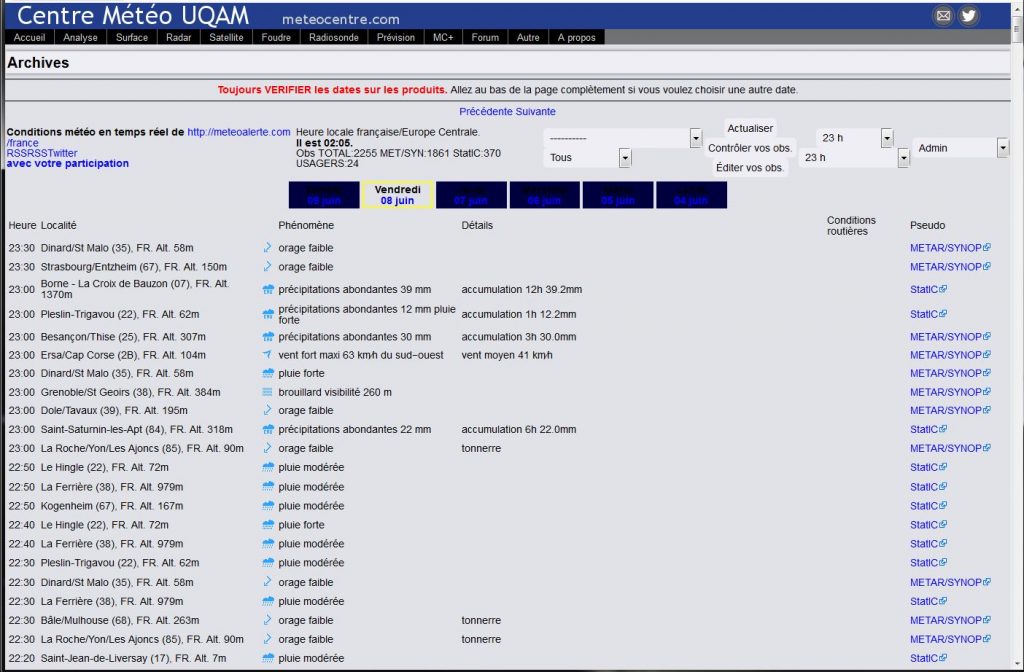Click the email envelope icon in header

[942, 15]
